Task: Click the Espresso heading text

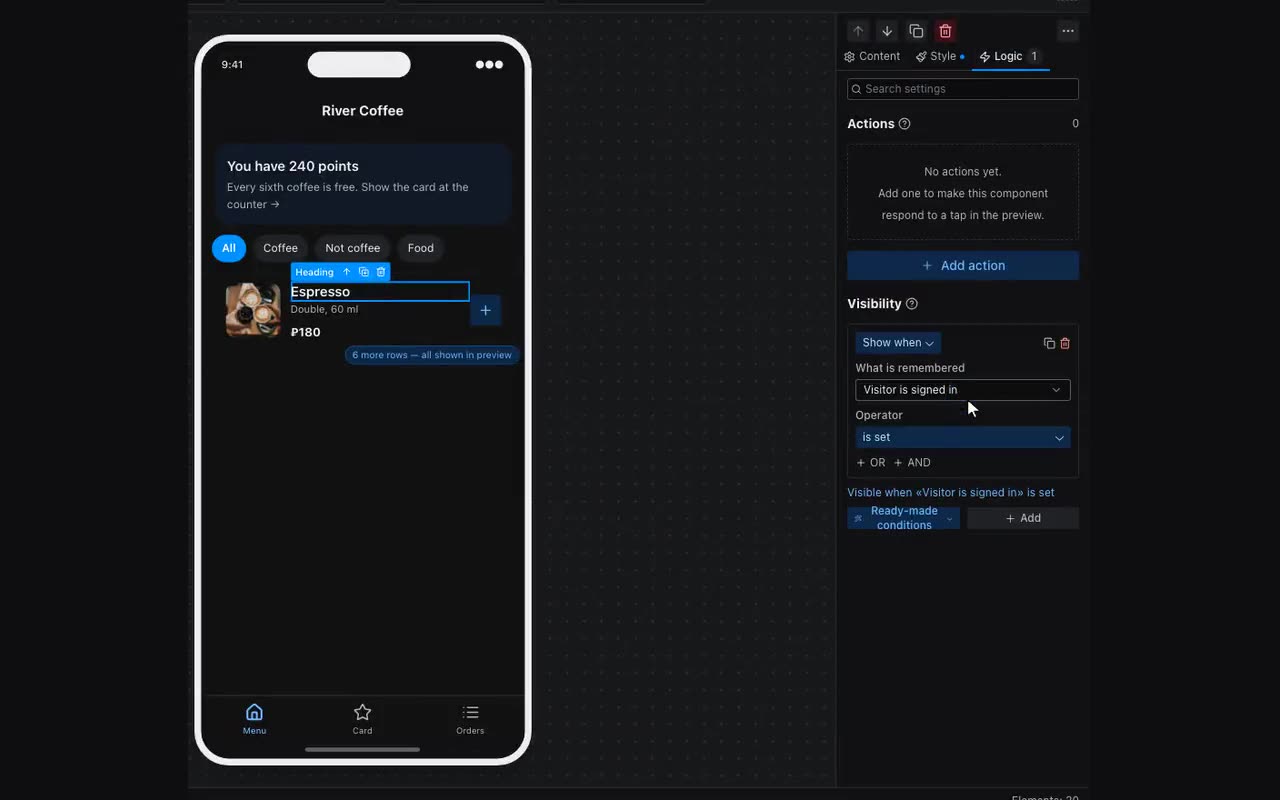Action: [320, 292]
